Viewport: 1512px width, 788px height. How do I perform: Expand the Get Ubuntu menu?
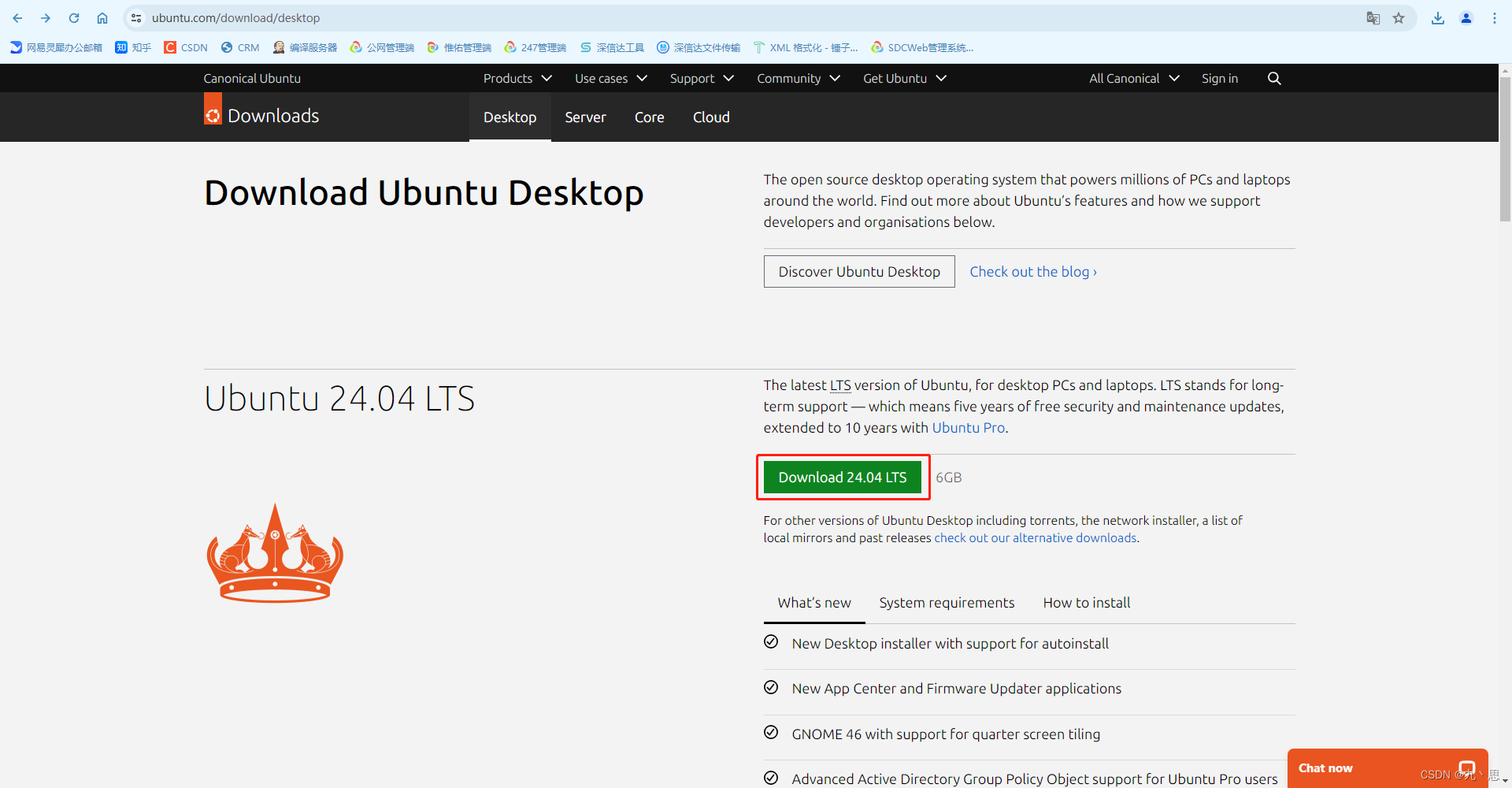(x=905, y=78)
